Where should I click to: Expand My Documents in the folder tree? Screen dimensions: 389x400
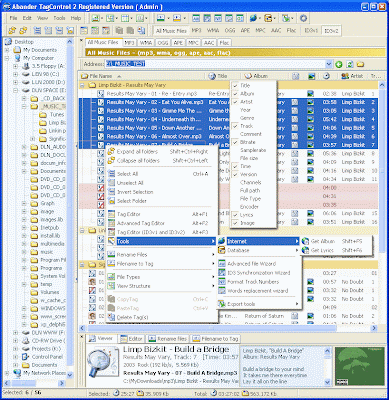click(7, 50)
